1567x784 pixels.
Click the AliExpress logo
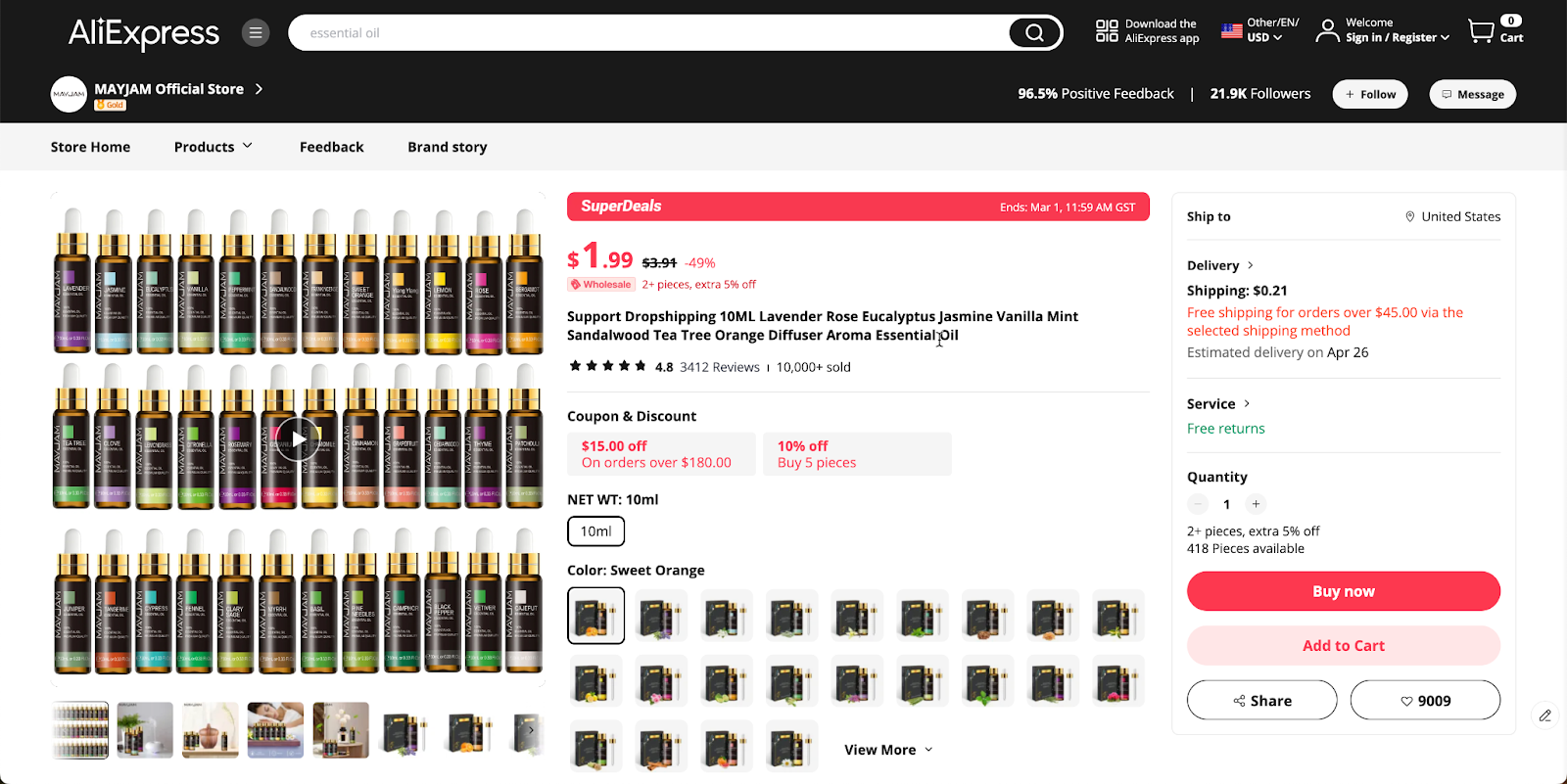[144, 33]
